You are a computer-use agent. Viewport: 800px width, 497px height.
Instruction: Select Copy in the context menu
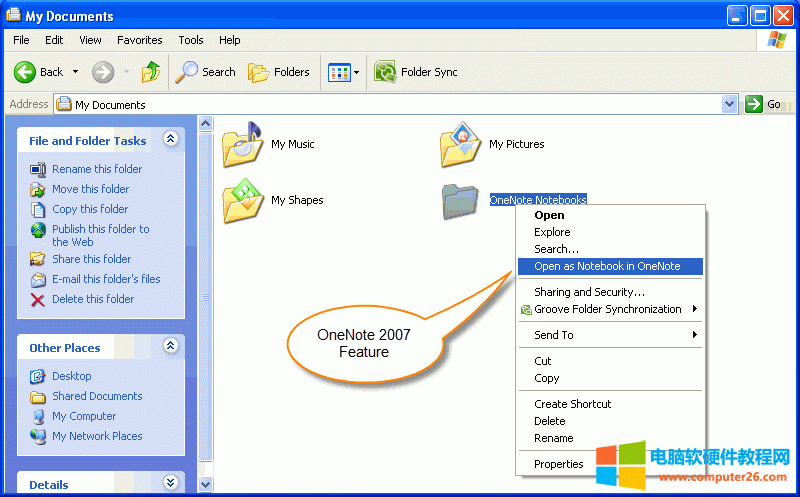[x=610, y=379]
